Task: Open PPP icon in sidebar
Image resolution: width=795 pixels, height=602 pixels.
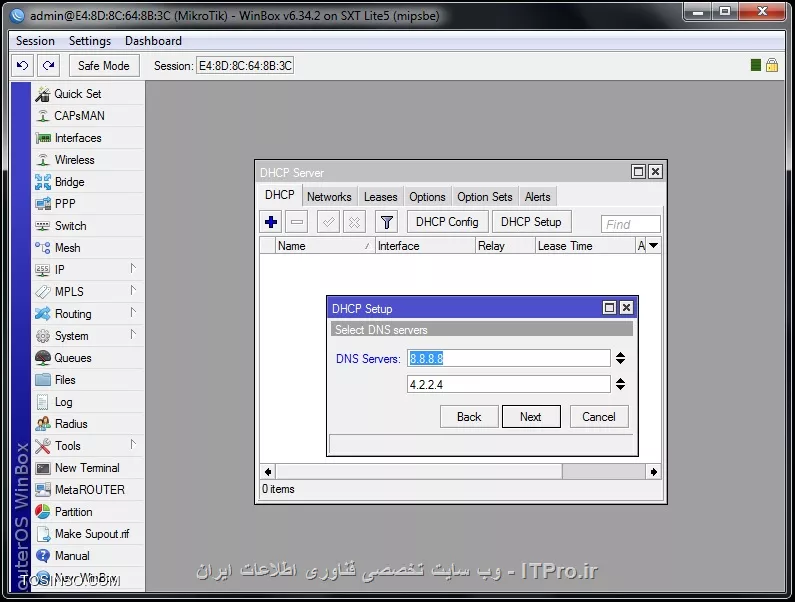Action: pyautogui.click(x=43, y=204)
